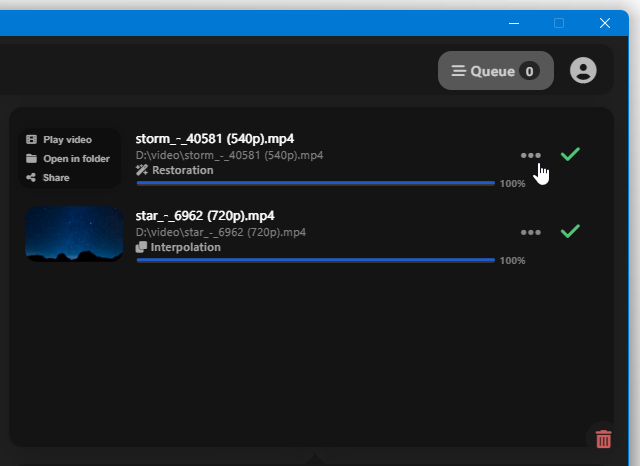Screen dimensions: 640x466
Task: Select Share from the storm video menu
Action: tap(48, 178)
